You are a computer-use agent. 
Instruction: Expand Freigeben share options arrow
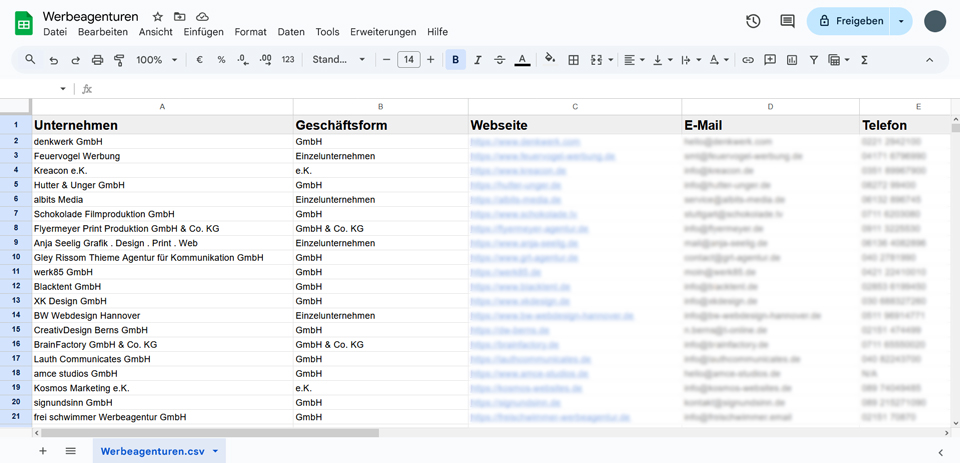tap(901, 21)
